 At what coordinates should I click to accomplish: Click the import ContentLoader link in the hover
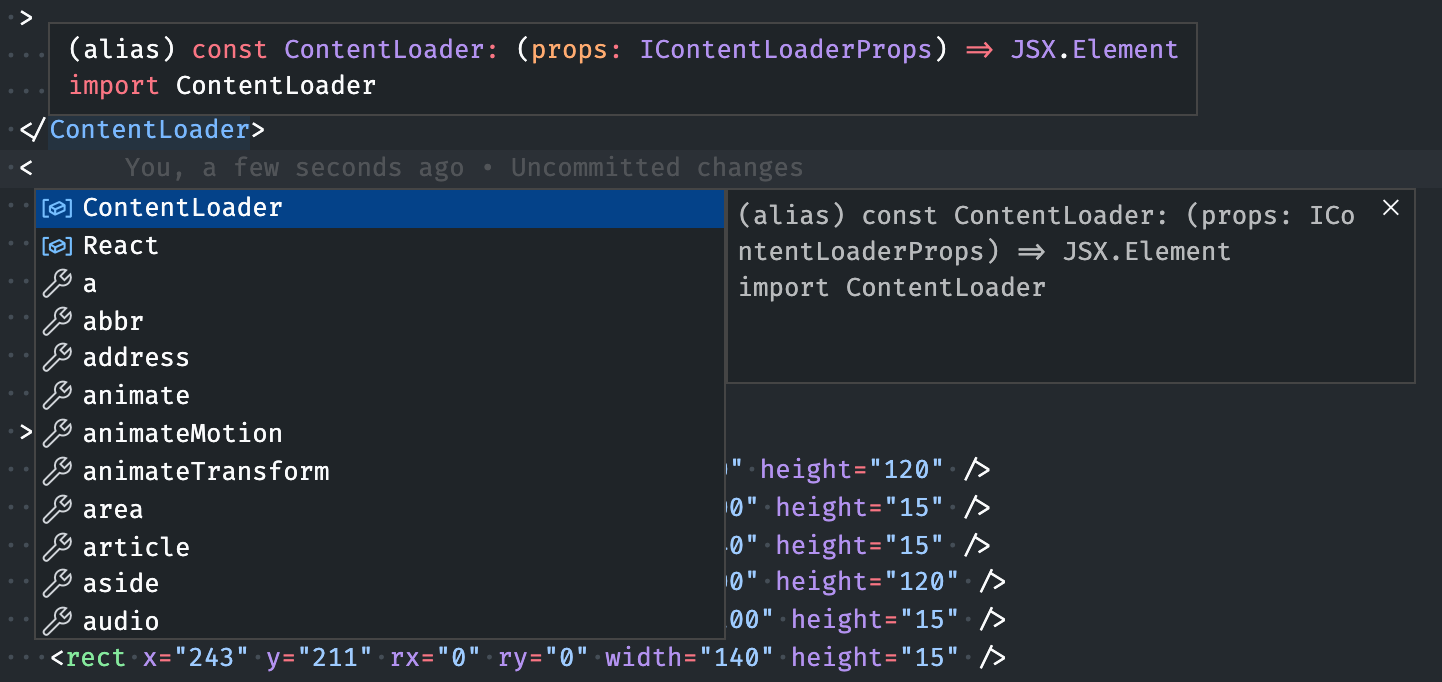(x=274, y=86)
